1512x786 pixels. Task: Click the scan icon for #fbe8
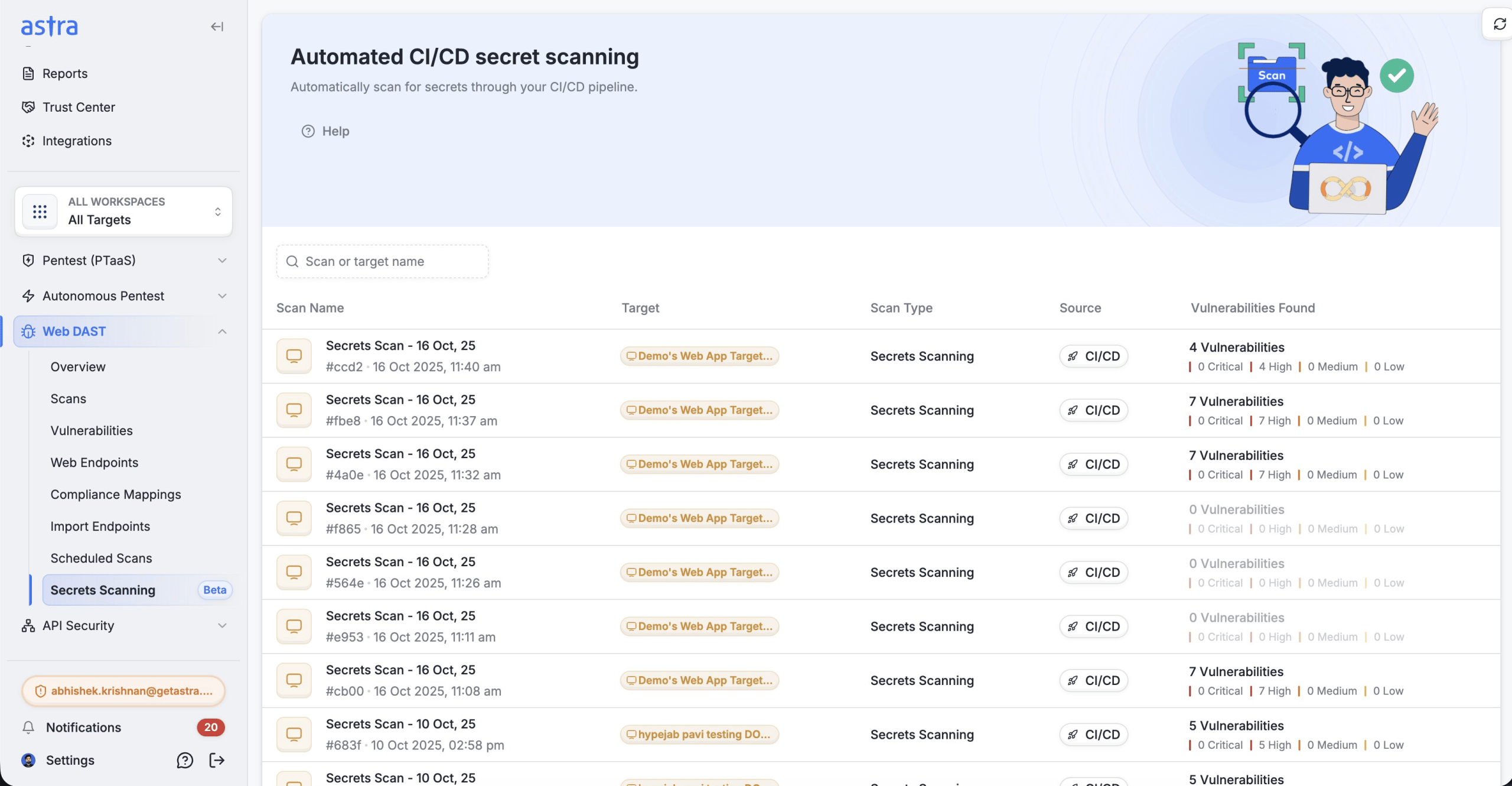(x=294, y=411)
